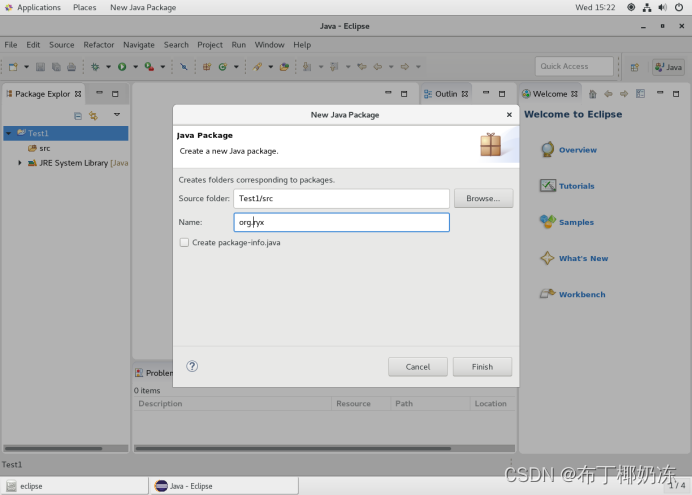Switch to the Outline tab
The height and width of the screenshot is (495, 692).
pyautogui.click(x=446, y=94)
